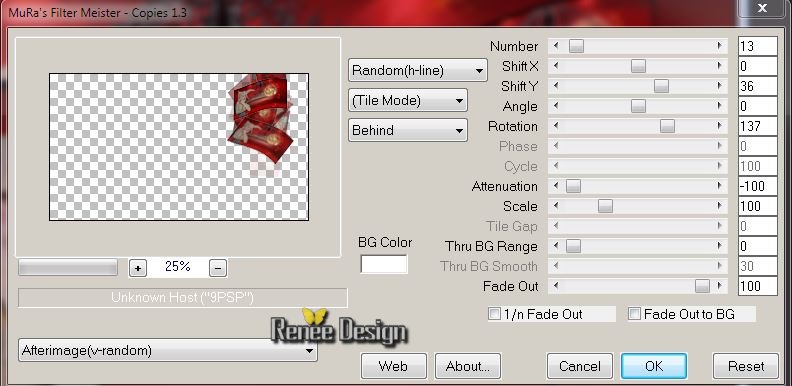Click the Number value input field

757,46
